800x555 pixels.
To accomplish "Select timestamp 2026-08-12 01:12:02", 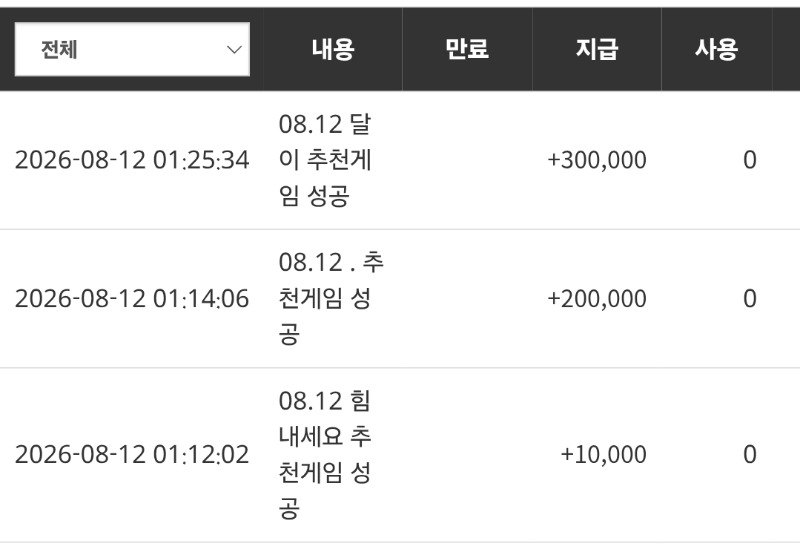I will 132,455.
